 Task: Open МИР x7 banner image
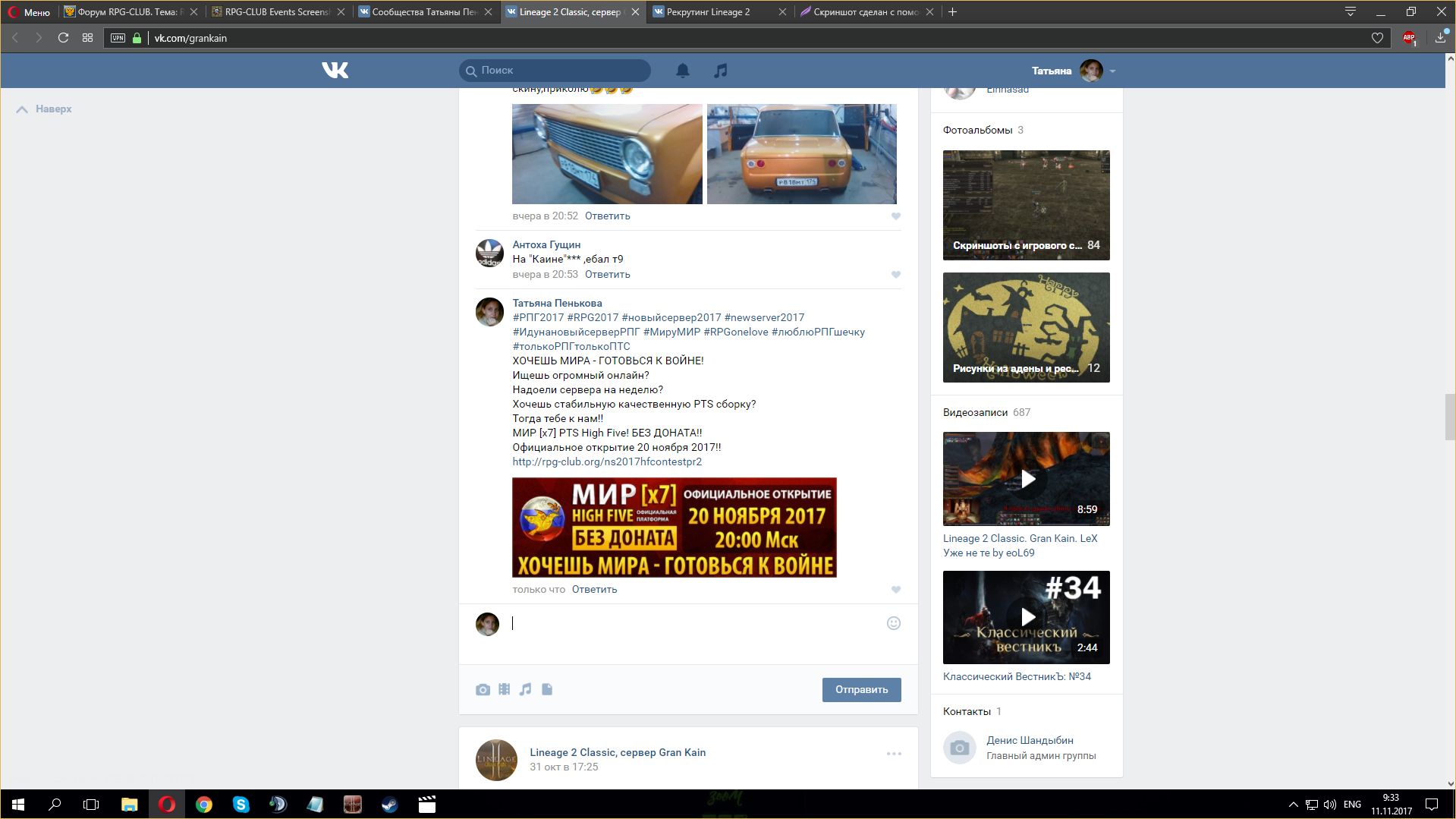(x=675, y=528)
